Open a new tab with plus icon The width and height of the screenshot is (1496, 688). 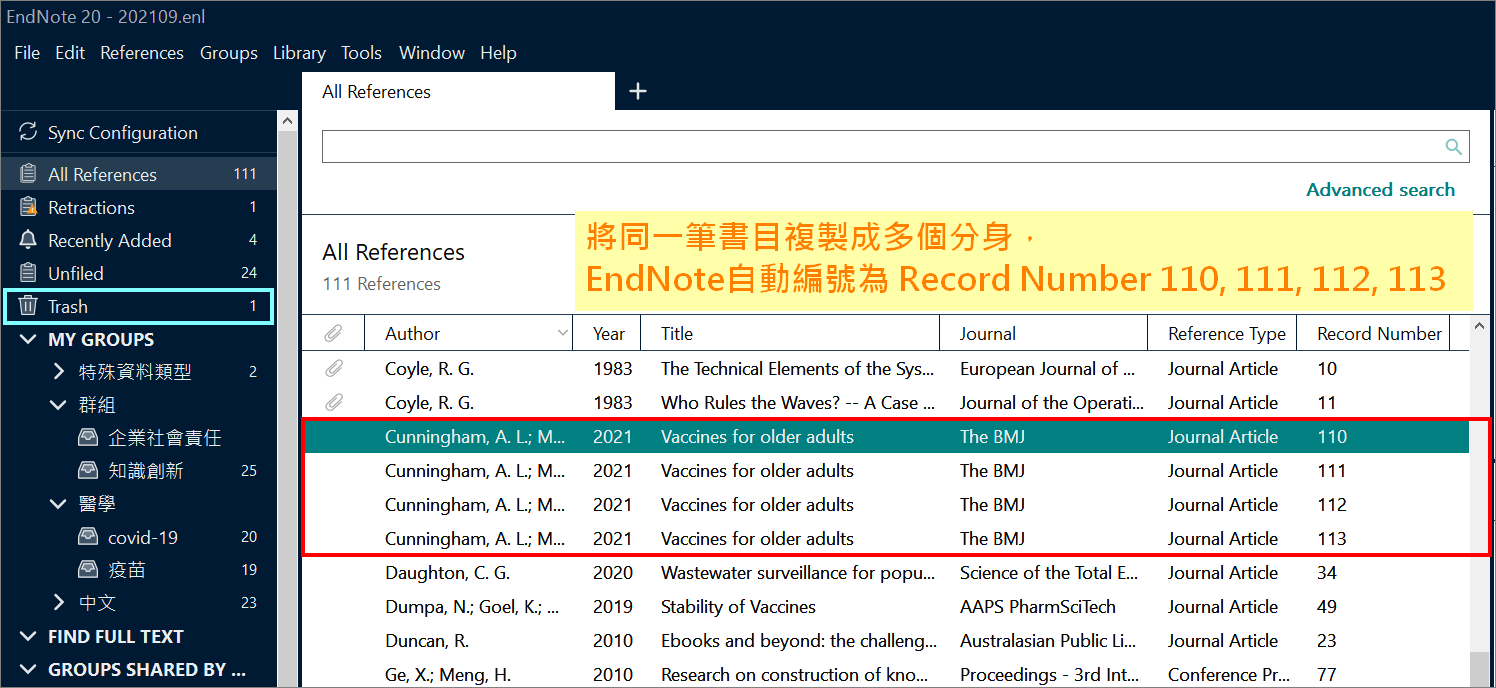(638, 92)
